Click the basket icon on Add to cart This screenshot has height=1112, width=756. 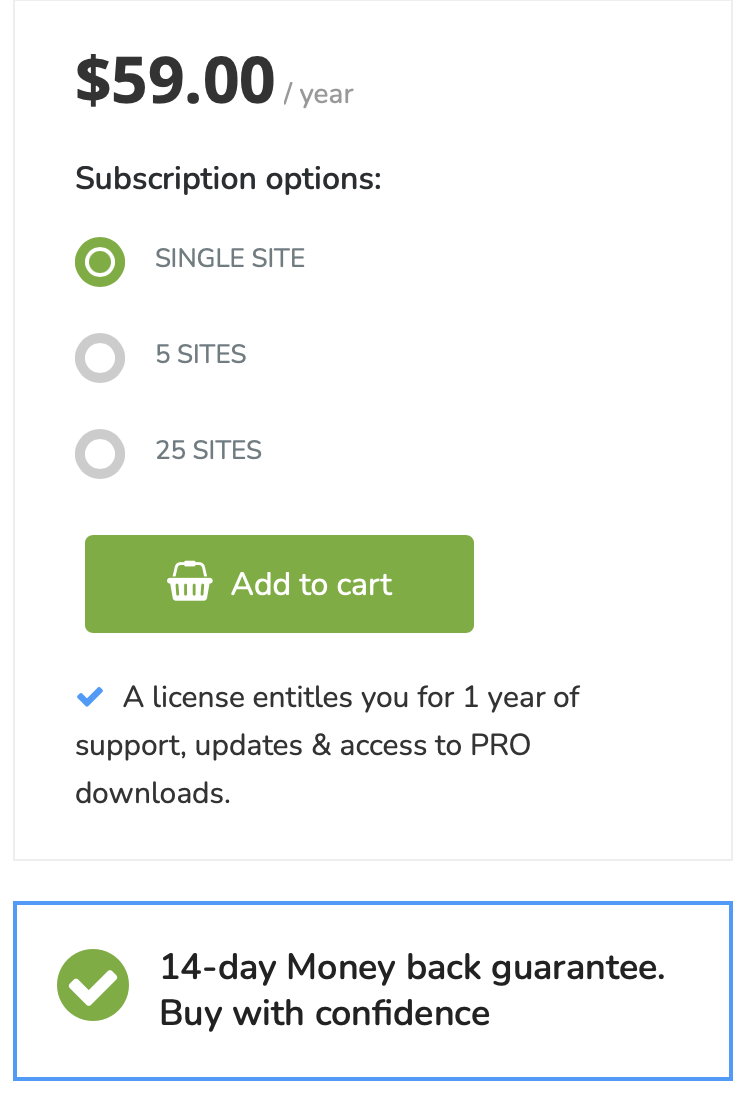(189, 582)
